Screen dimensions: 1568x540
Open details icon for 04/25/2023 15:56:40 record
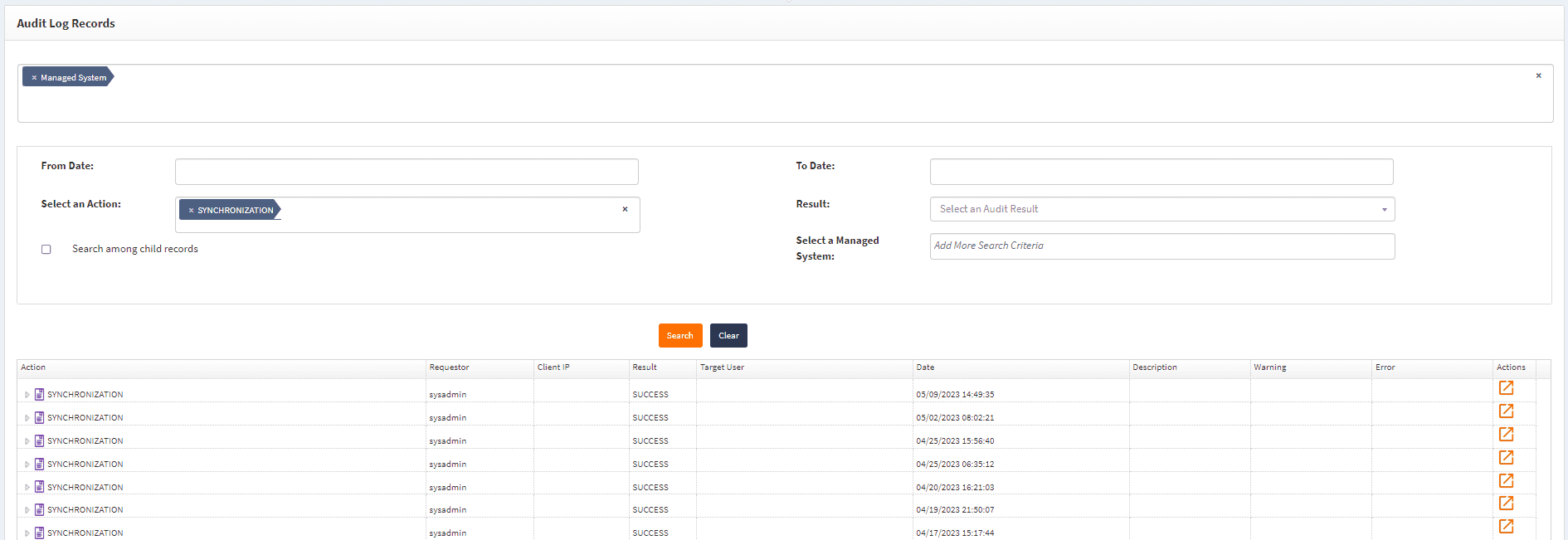click(x=1506, y=435)
